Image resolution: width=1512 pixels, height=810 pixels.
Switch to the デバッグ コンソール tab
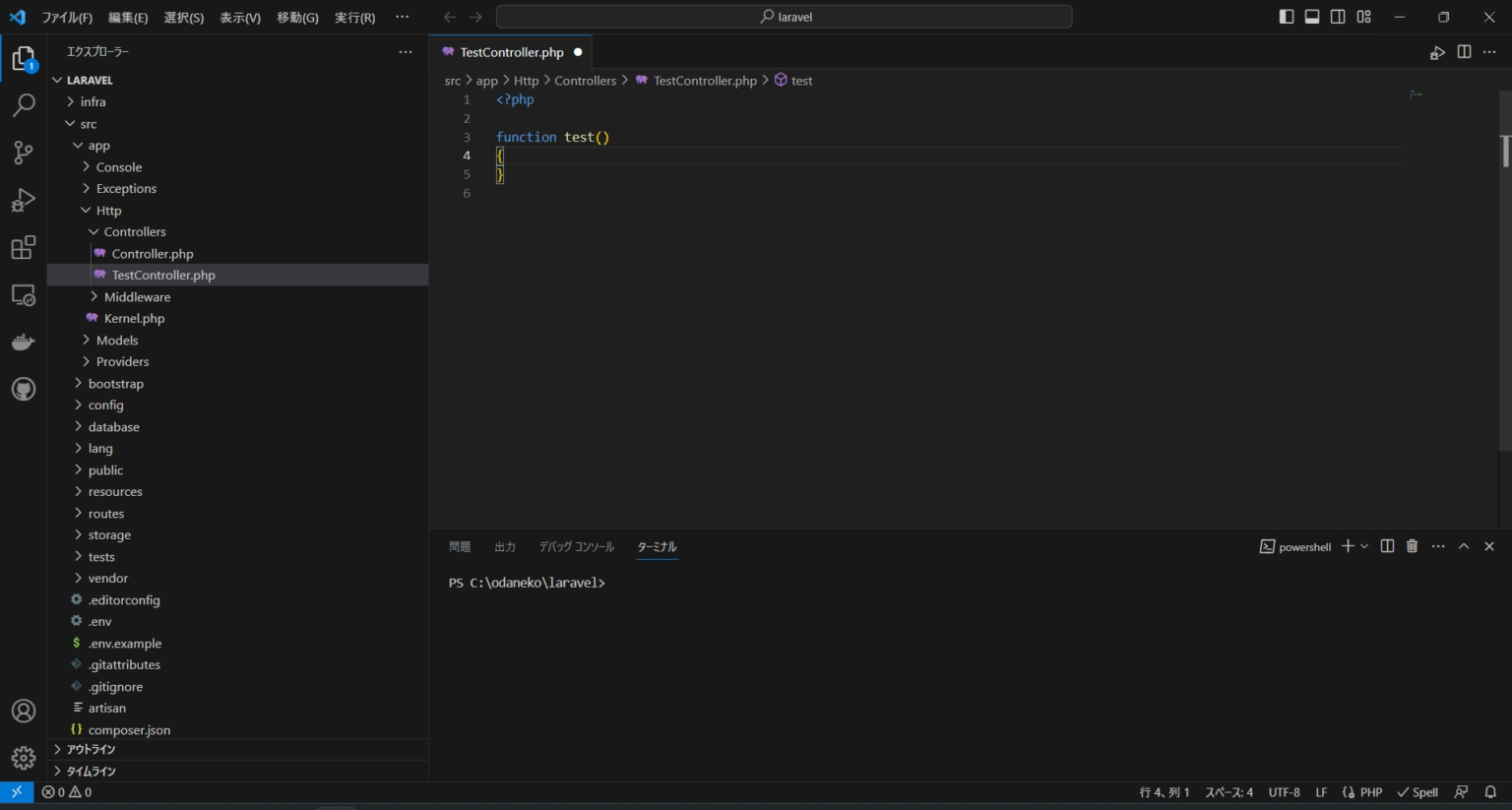coord(577,546)
